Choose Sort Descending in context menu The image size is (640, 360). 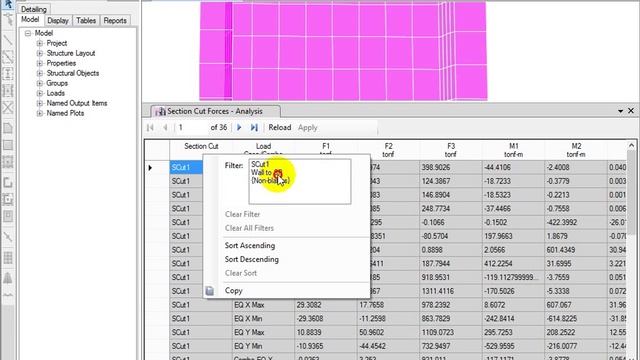pos(252,259)
